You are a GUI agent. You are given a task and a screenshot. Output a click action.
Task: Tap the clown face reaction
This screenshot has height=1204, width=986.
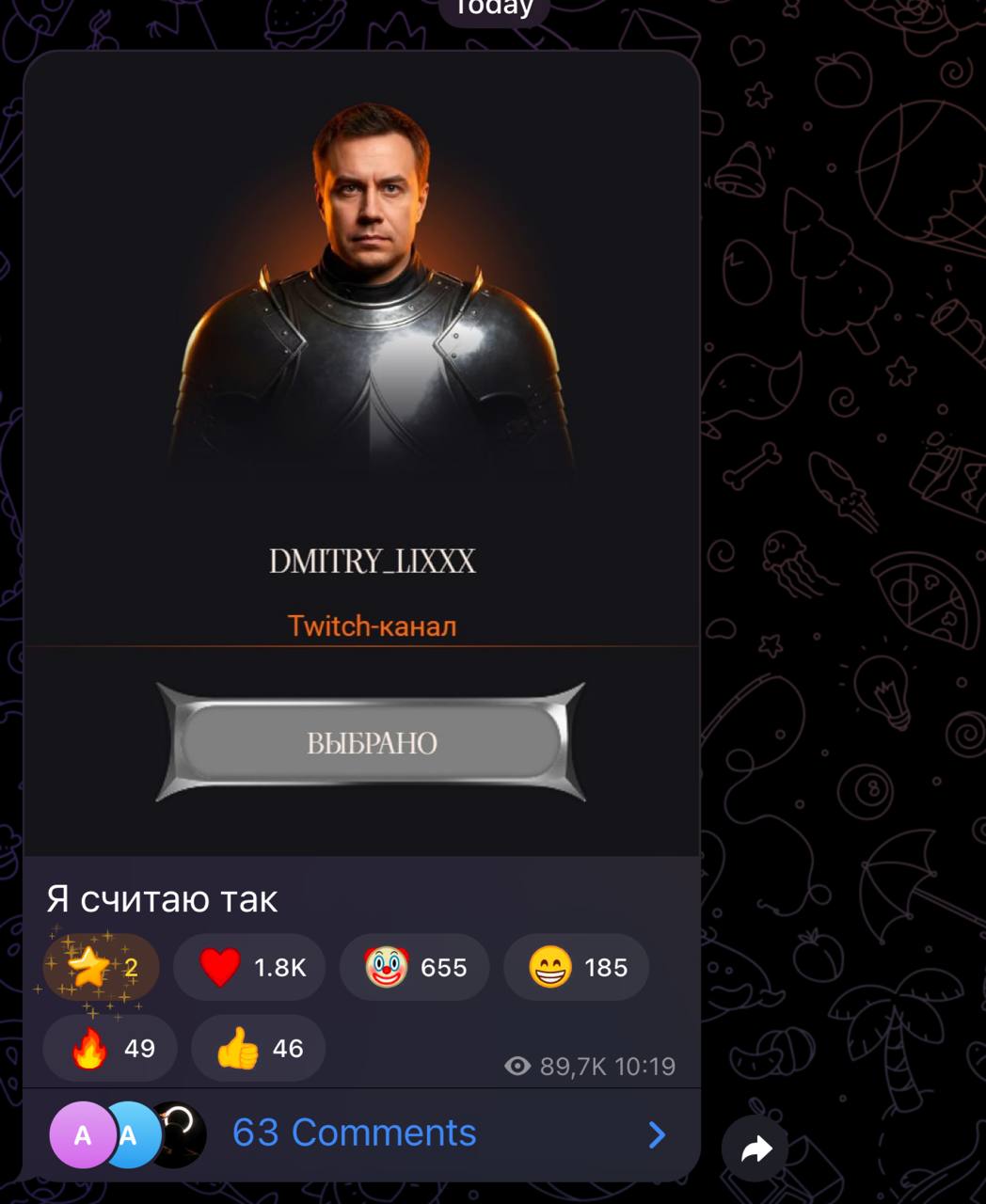[x=415, y=967]
